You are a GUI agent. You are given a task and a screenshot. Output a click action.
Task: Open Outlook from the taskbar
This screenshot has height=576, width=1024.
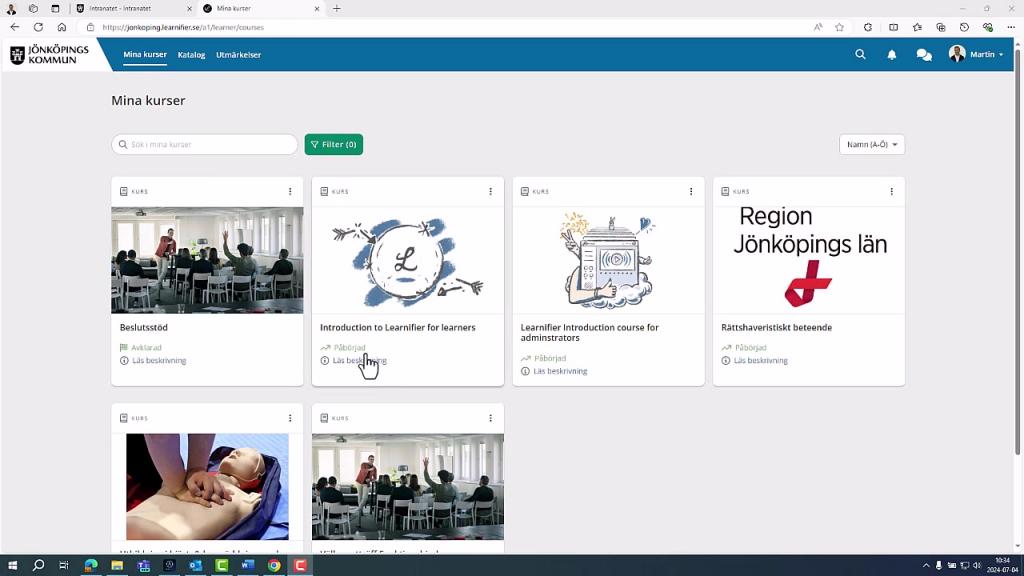point(195,566)
